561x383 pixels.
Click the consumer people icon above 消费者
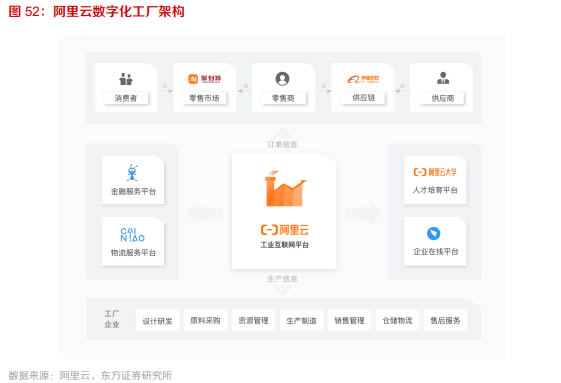coord(126,79)
